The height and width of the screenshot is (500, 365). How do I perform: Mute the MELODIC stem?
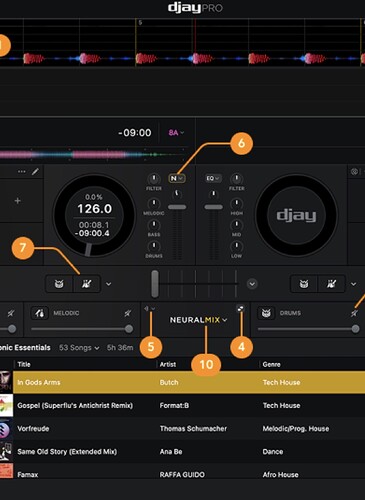128,313
